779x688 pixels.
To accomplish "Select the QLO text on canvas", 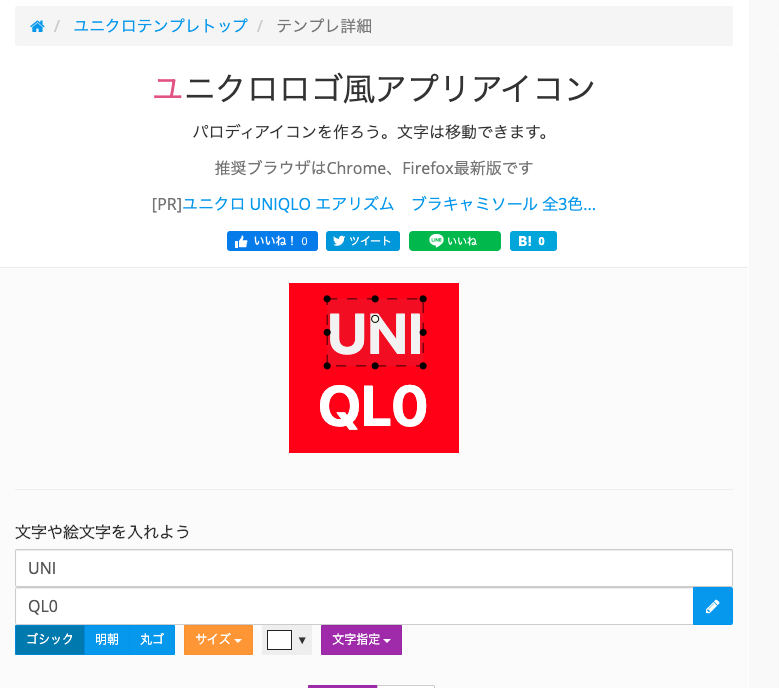I will pos(373,406).
